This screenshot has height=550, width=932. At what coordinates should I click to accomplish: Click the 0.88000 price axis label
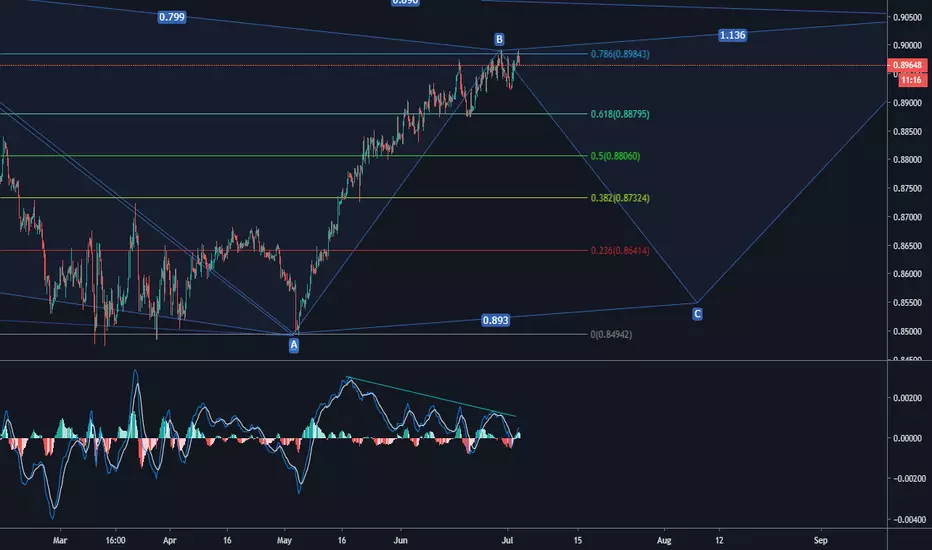(x=908, y=160)
